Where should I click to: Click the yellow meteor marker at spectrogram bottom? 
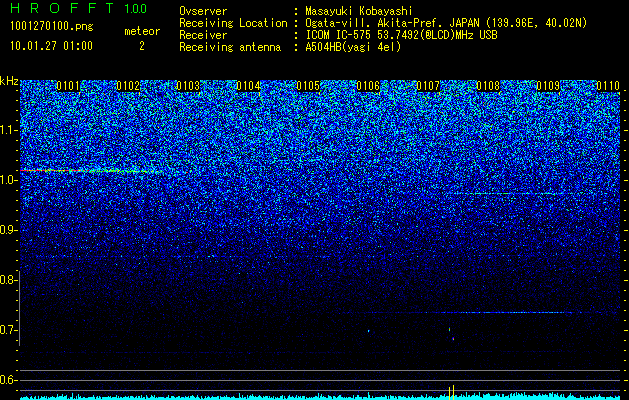(451, 392)
